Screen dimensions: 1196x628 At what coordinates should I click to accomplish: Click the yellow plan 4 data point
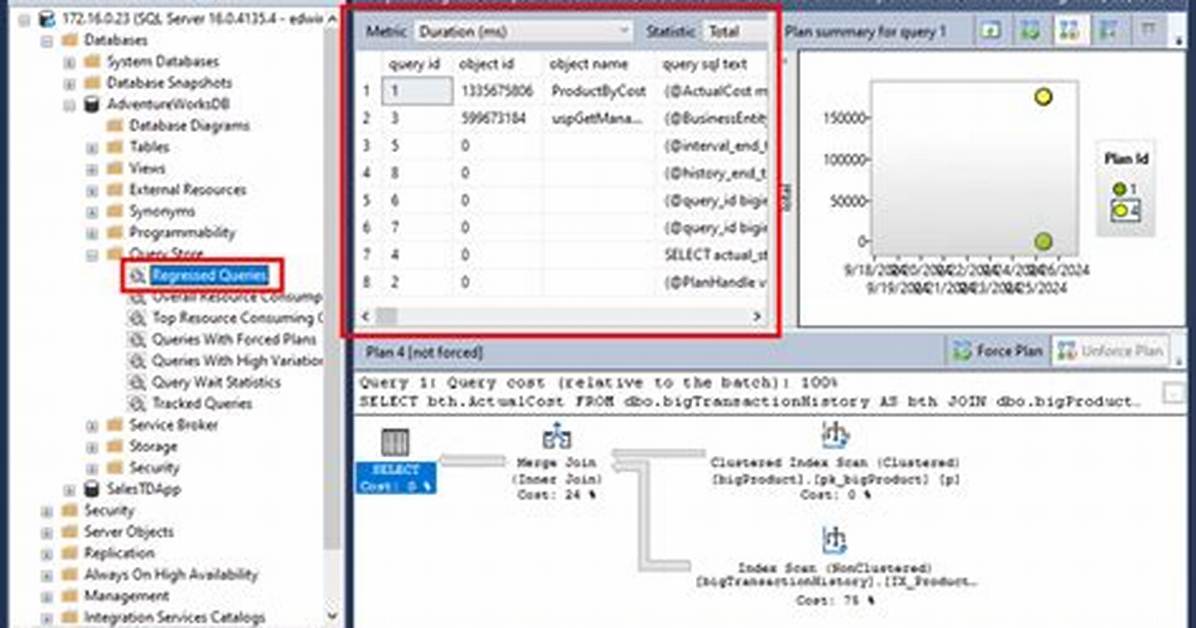[1043, 97]
